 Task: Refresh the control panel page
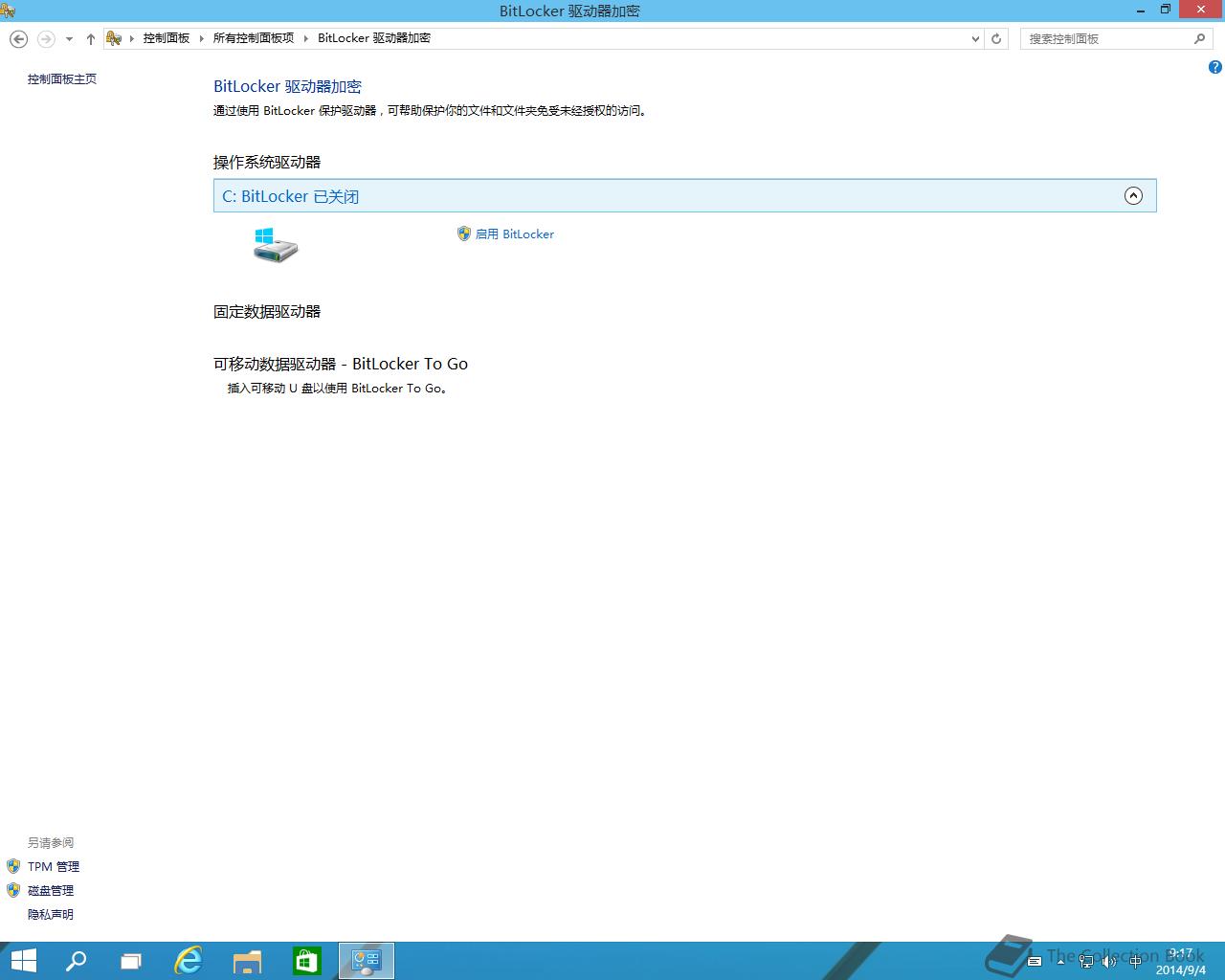pyautogui.click(x=996, y=39)
